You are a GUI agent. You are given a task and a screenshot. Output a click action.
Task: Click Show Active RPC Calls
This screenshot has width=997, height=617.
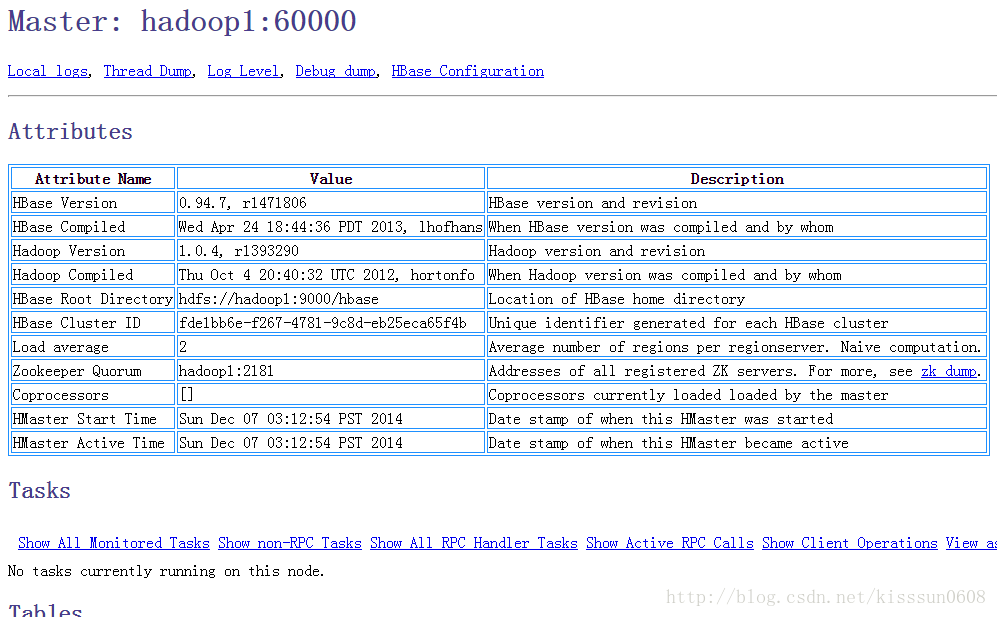click(x=670, y=543)
